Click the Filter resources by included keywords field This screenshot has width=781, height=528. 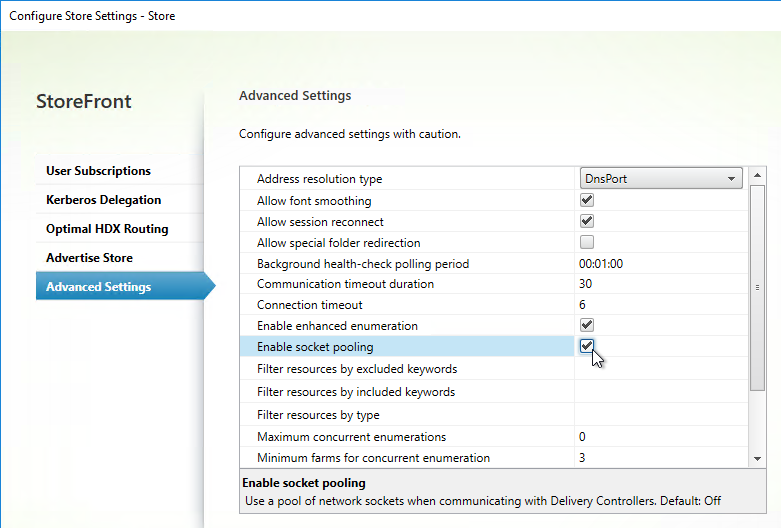pyautogui.click(x=661, y=392)
